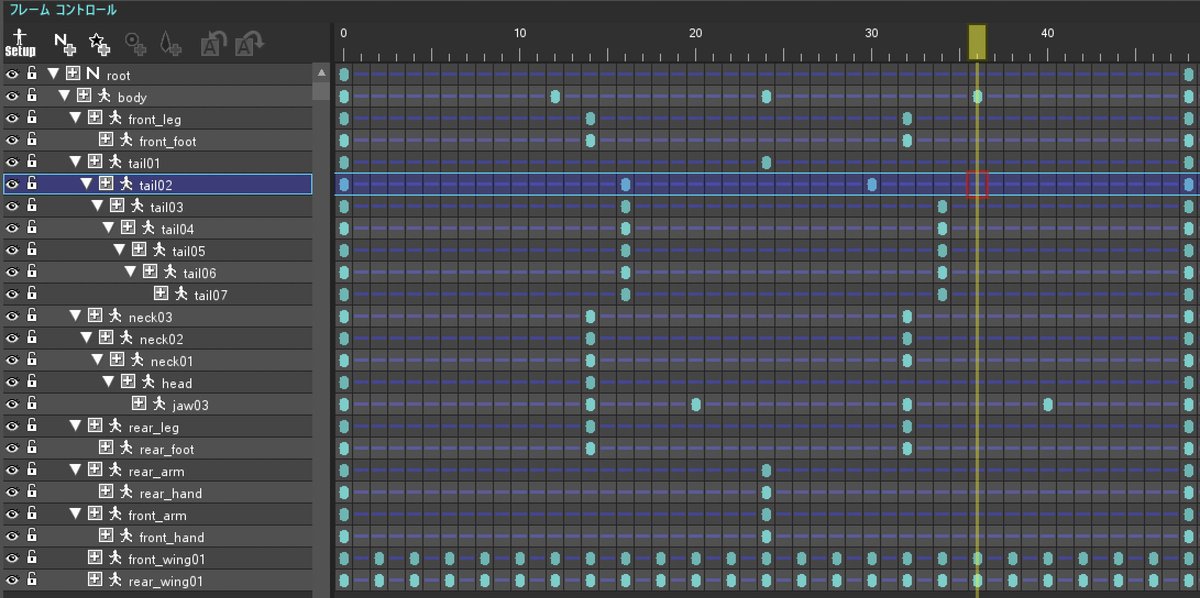
Task: Toggle visibility of the head part
Action: 12,382
